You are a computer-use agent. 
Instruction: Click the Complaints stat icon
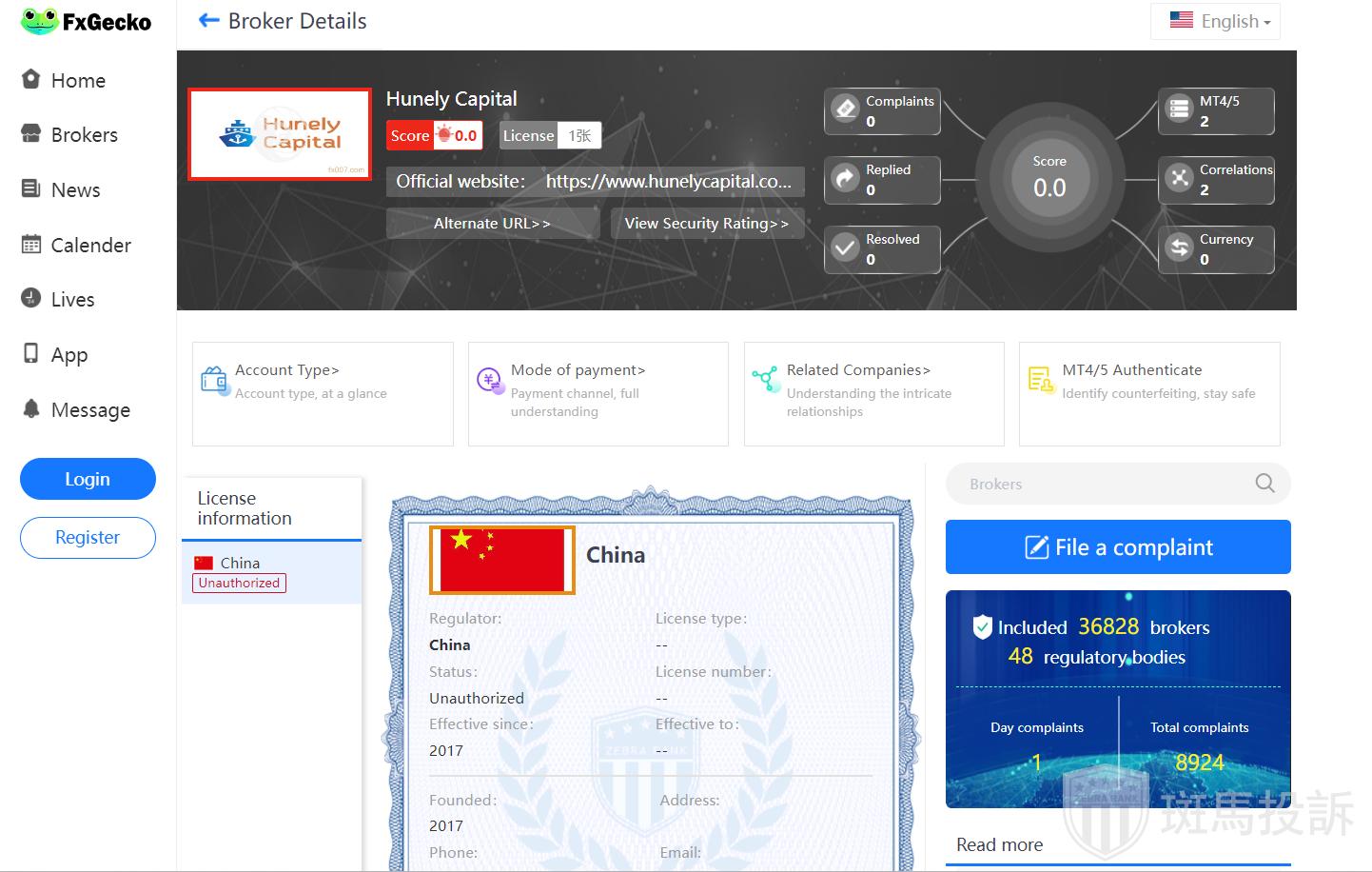845,109
